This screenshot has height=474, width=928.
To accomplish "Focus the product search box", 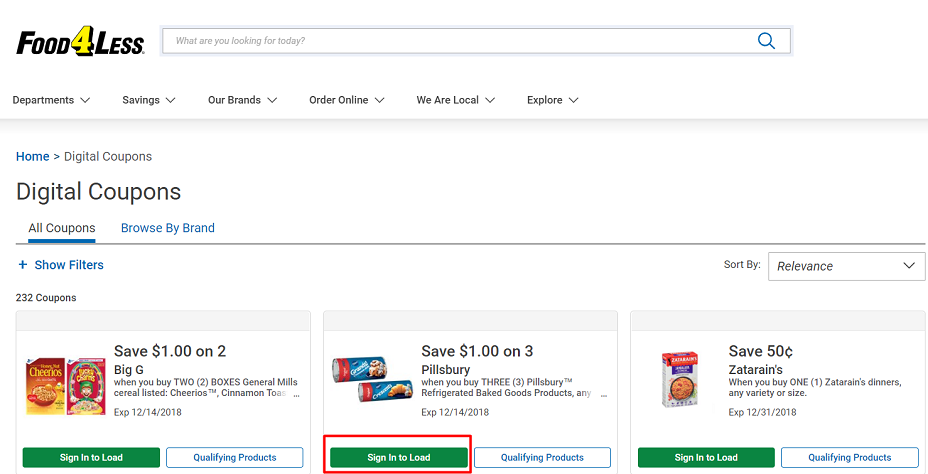I will [x=476, y=41].
